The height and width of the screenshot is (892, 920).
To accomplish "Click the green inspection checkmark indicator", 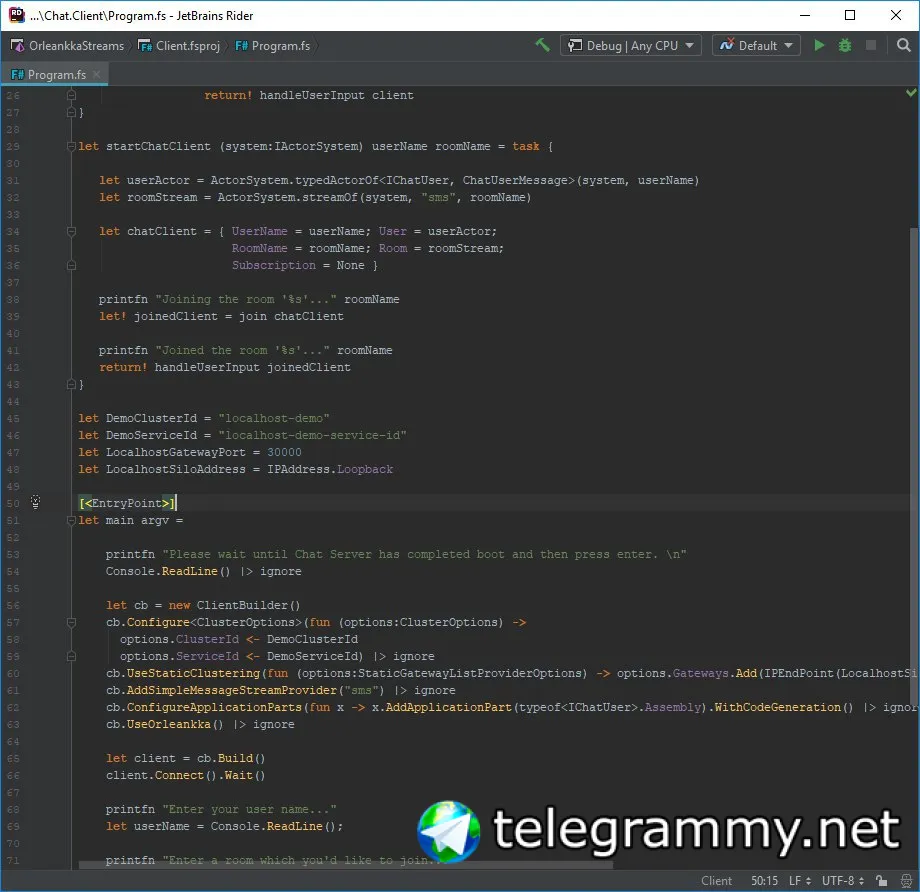I will [911, 93].
